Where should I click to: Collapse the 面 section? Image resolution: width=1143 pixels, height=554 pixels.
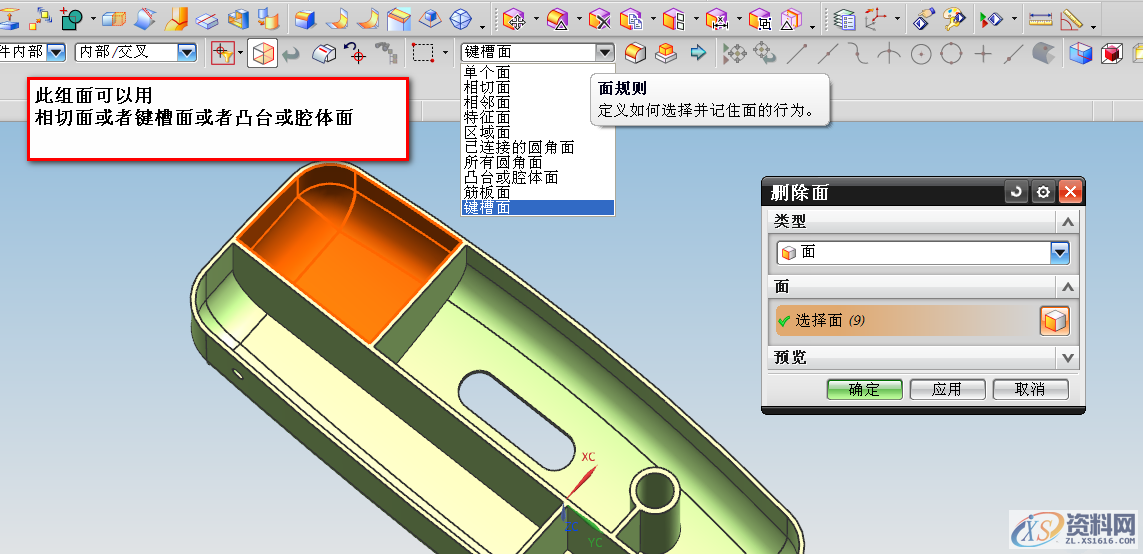click(1067, 287)
